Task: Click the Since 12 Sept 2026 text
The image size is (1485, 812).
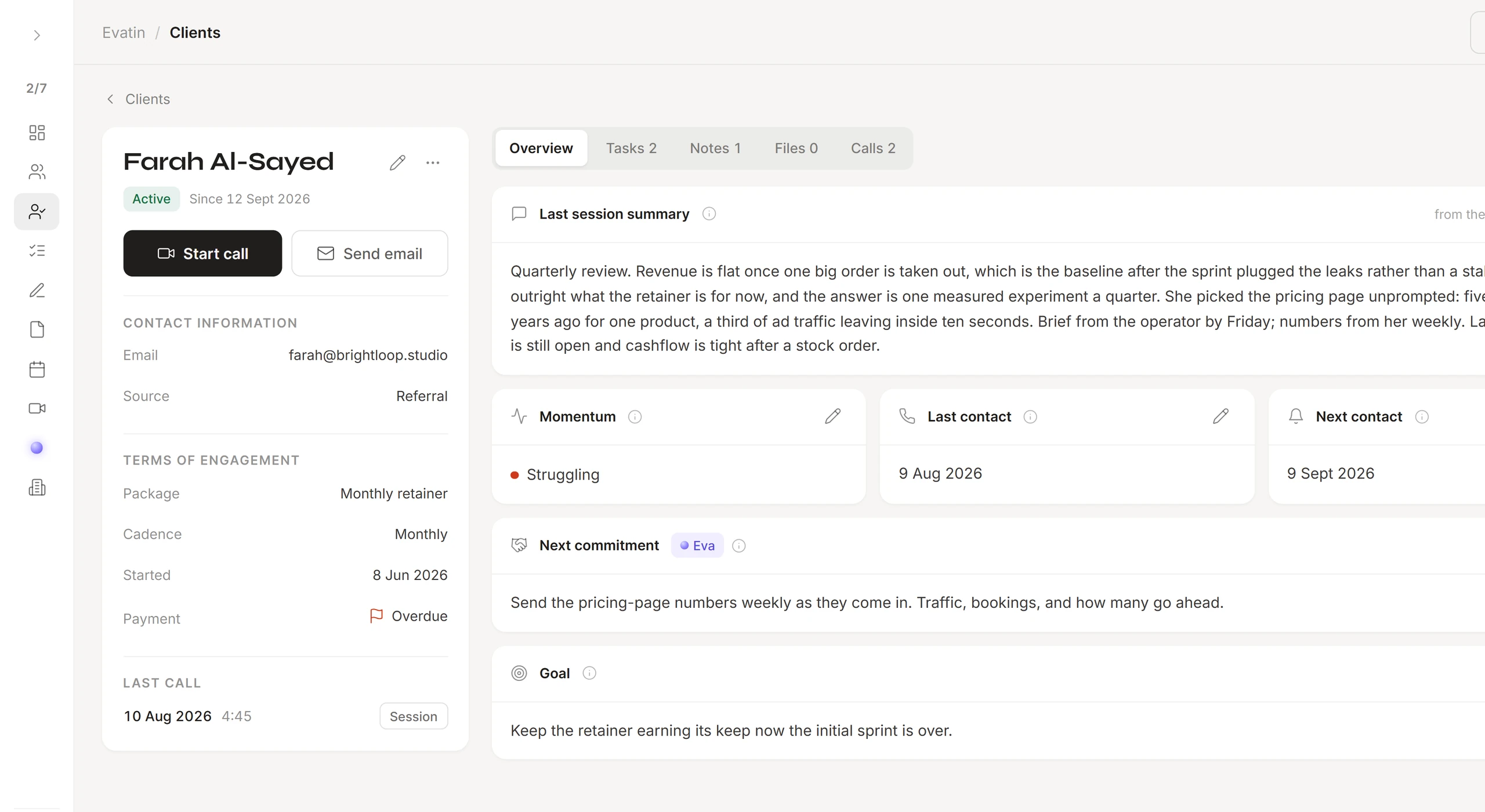Action: tap(249, 199)
